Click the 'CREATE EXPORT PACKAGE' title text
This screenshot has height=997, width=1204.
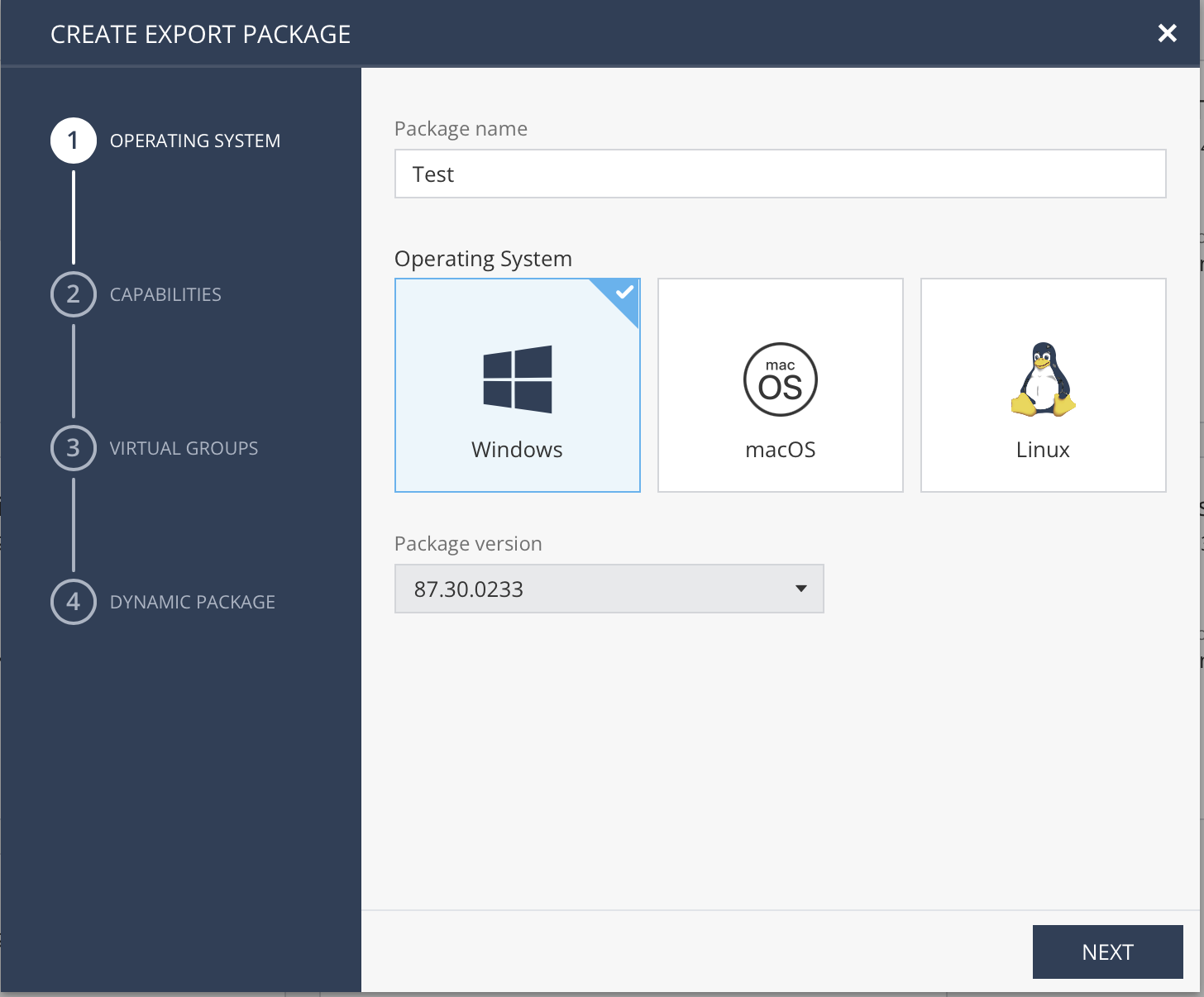[201, 34]
